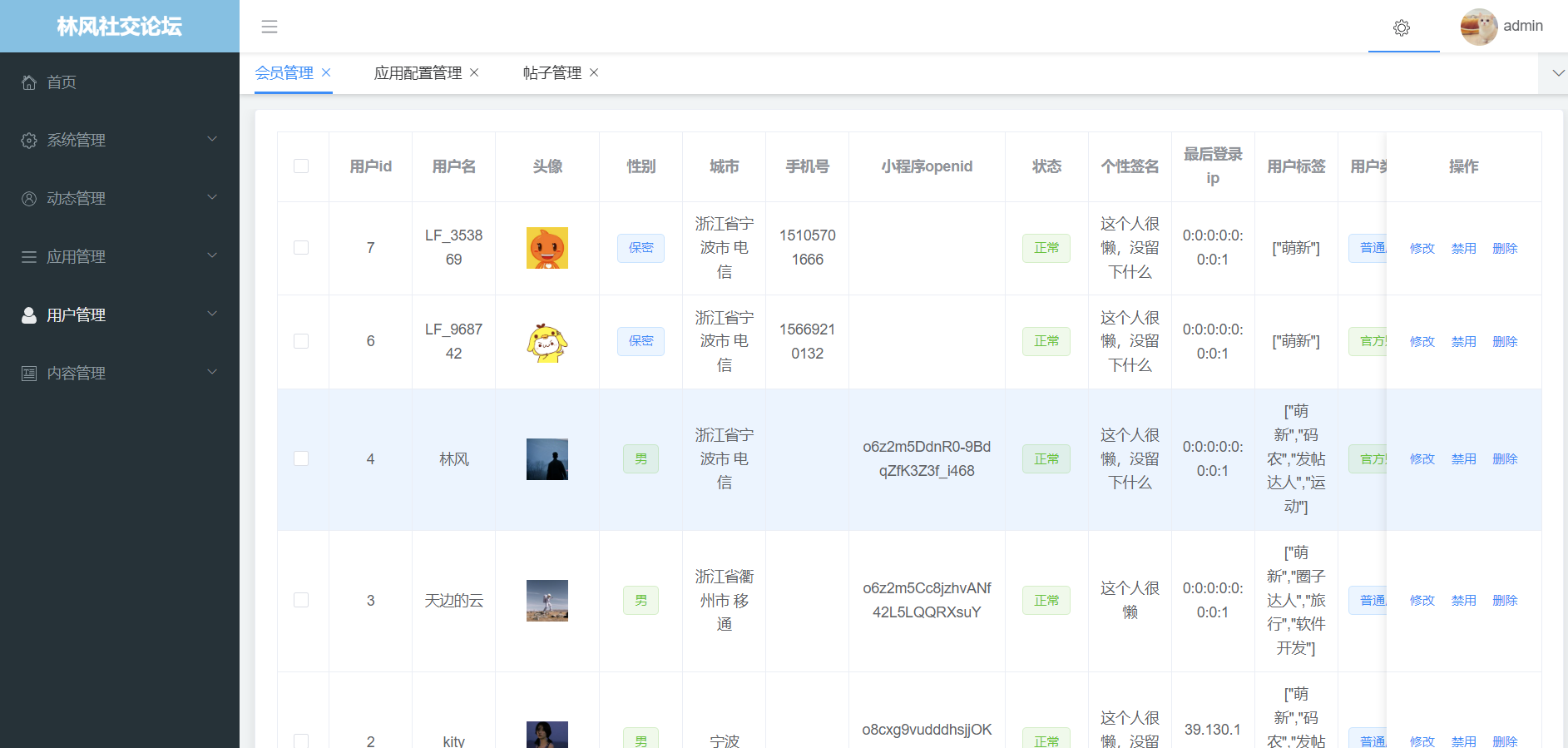Screen dimensions: 1568x748
Task: Close the 帖子管理 tab
Action: tap(594, 72)
